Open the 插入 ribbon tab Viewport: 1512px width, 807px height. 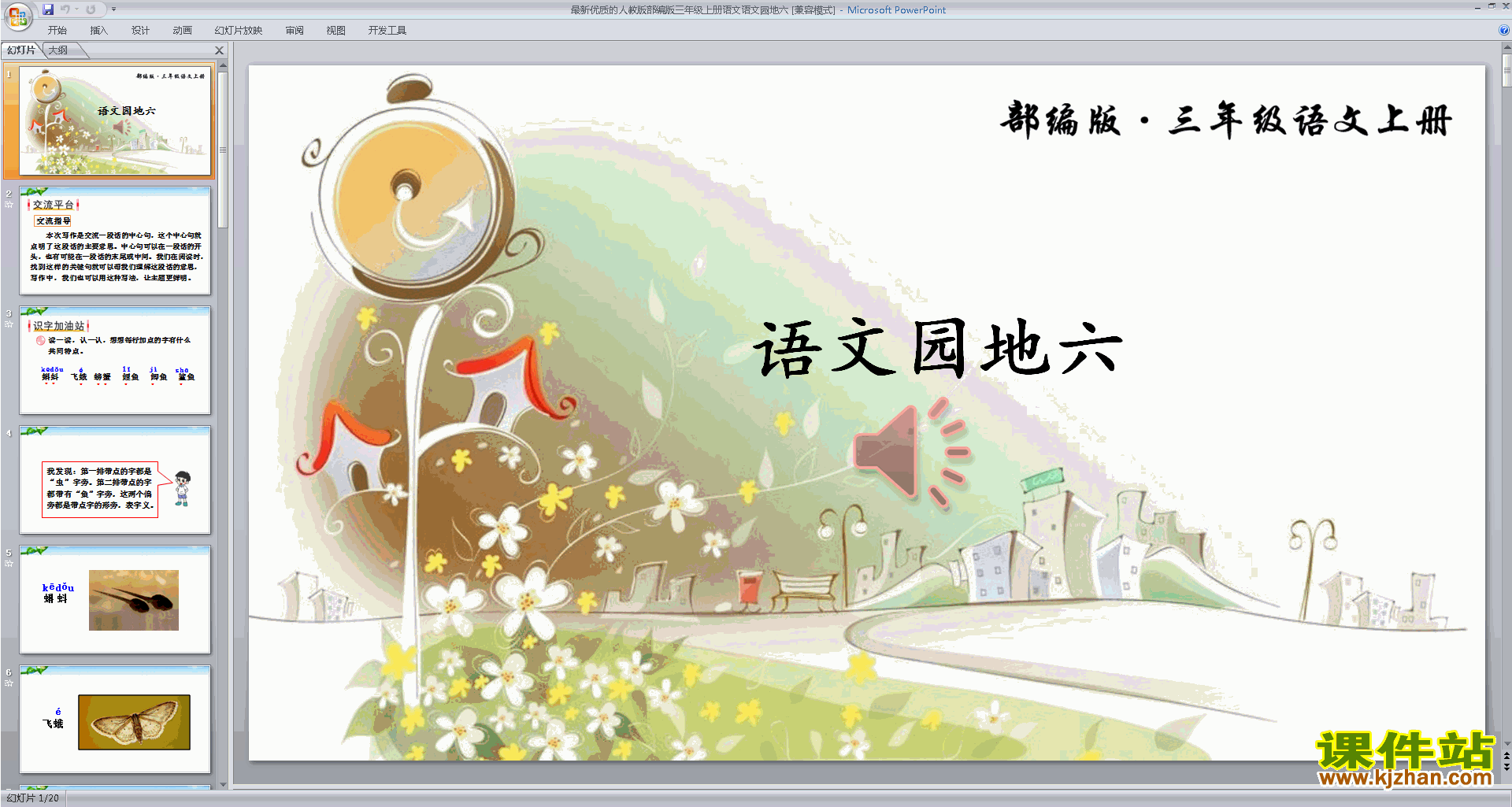point(98,31)
